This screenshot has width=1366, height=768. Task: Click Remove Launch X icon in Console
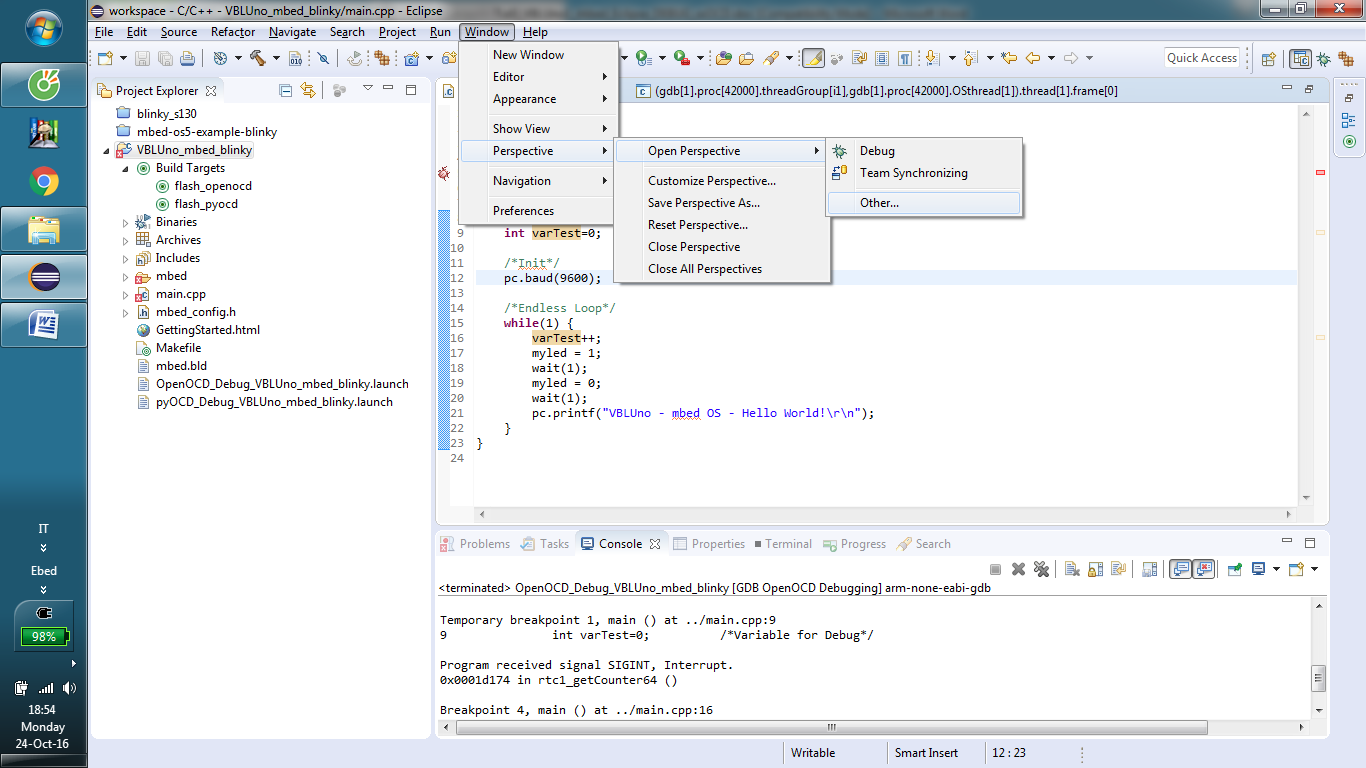pos(1018,569)
